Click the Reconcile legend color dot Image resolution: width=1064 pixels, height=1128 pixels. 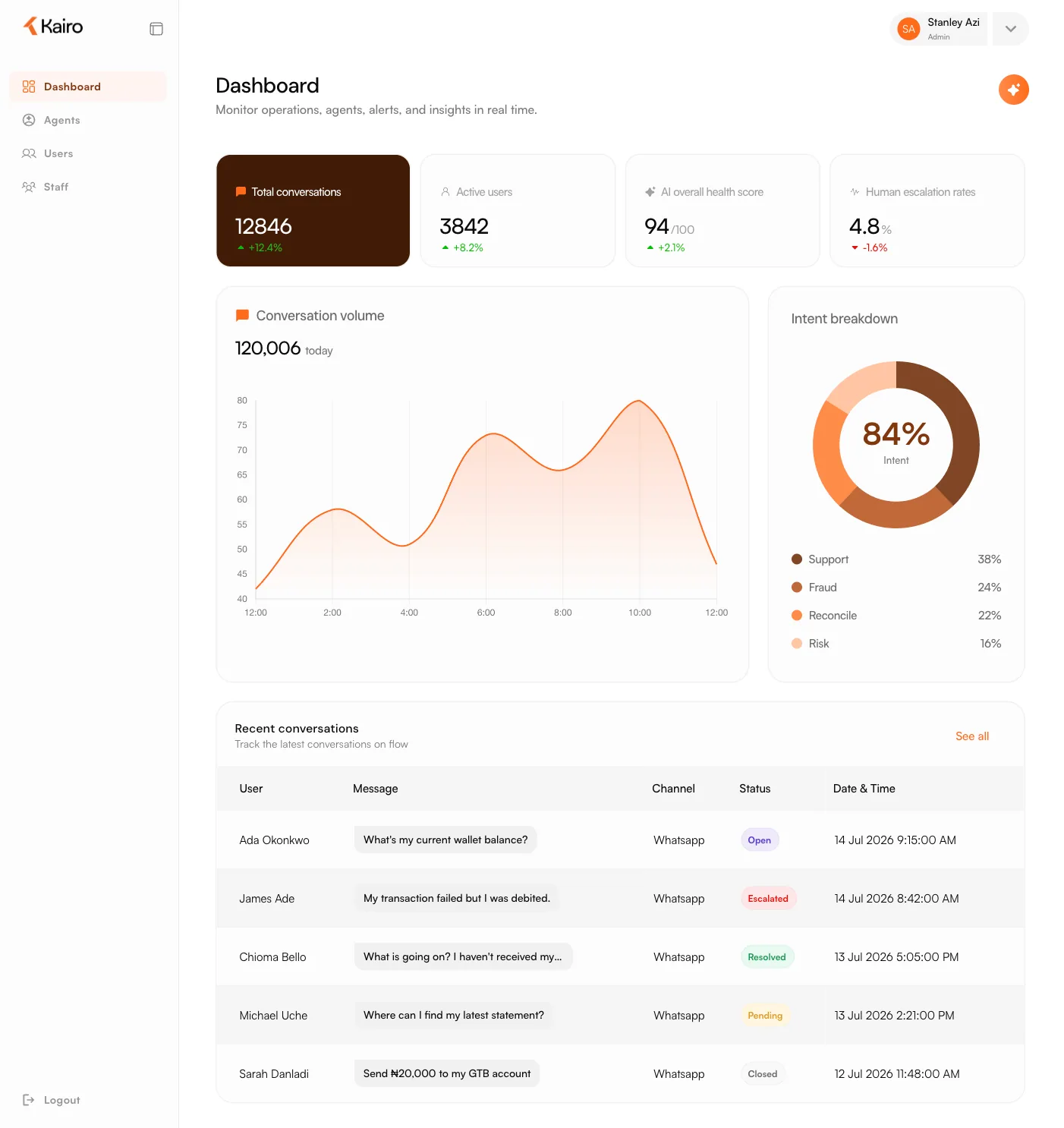point(797,615)
